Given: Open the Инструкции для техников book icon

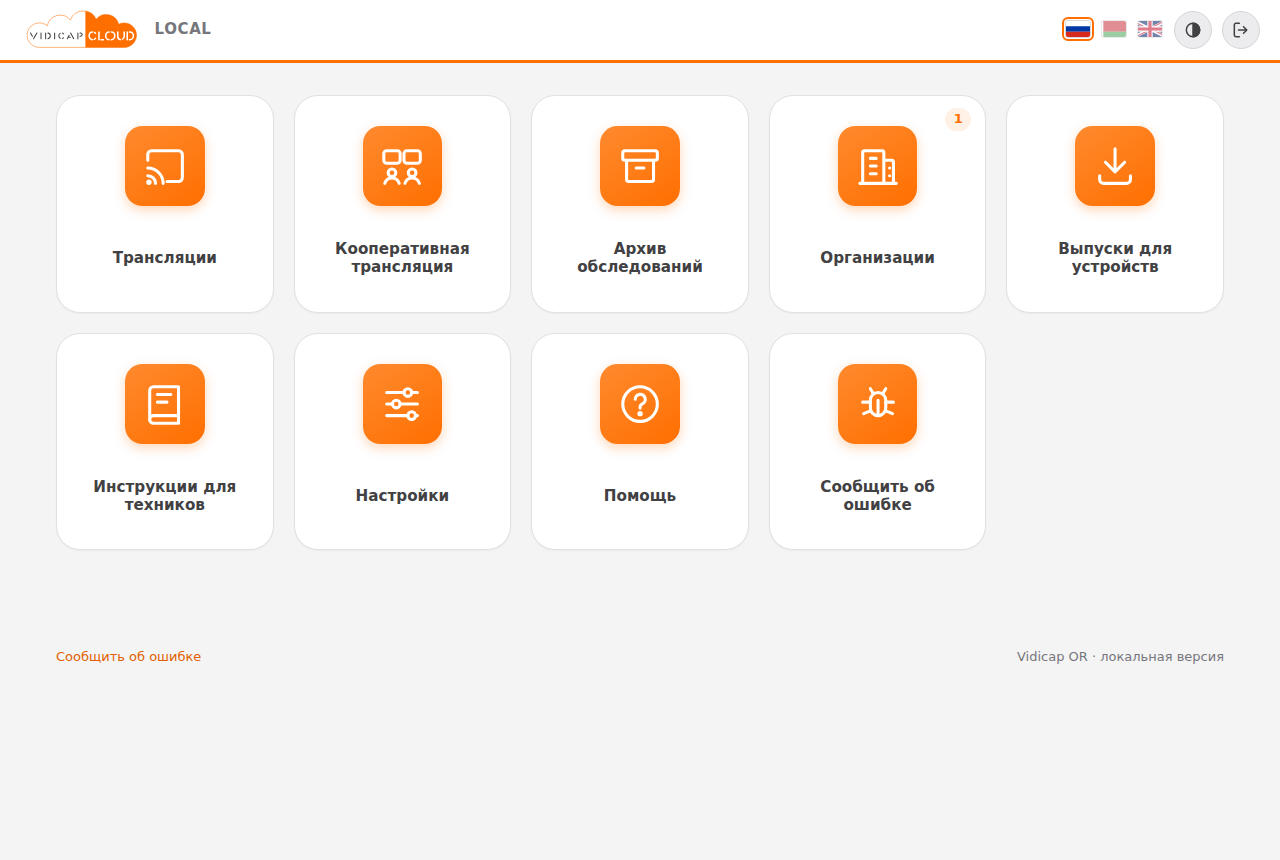Looking at the screenshot, I should 165,404.
